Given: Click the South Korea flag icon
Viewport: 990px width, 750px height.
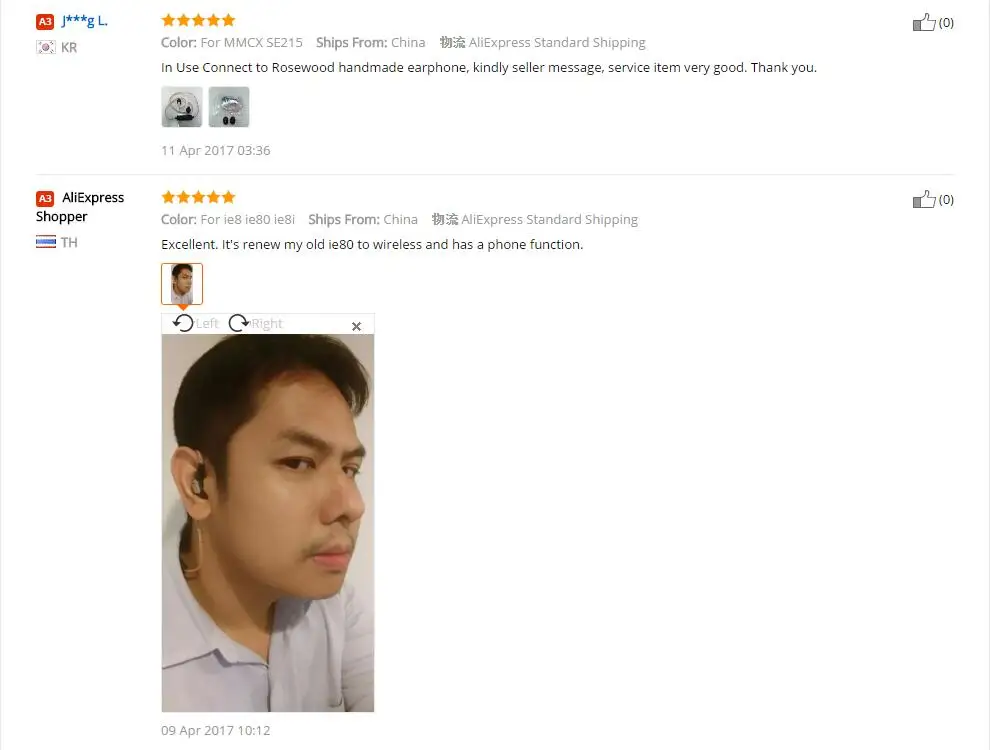Looking at the screenshot, I should pos(45,47).
